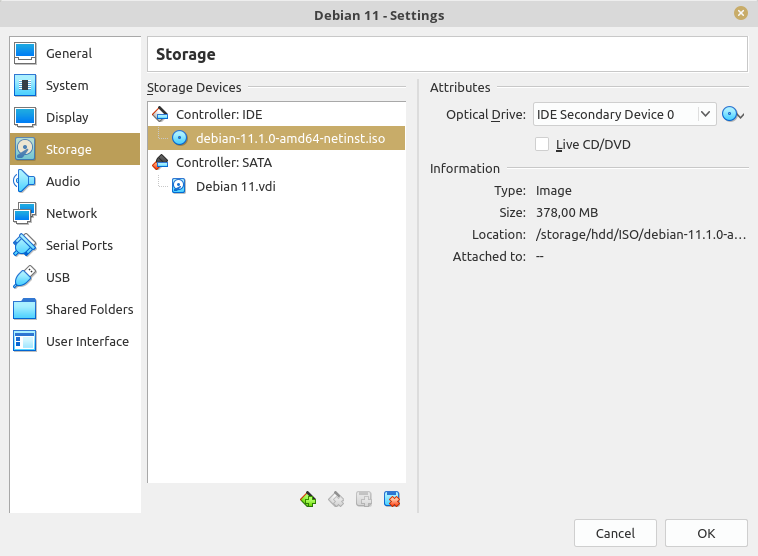The image size is (758, 556).
Task: Open the System settings category
Action: coord(75,85)
